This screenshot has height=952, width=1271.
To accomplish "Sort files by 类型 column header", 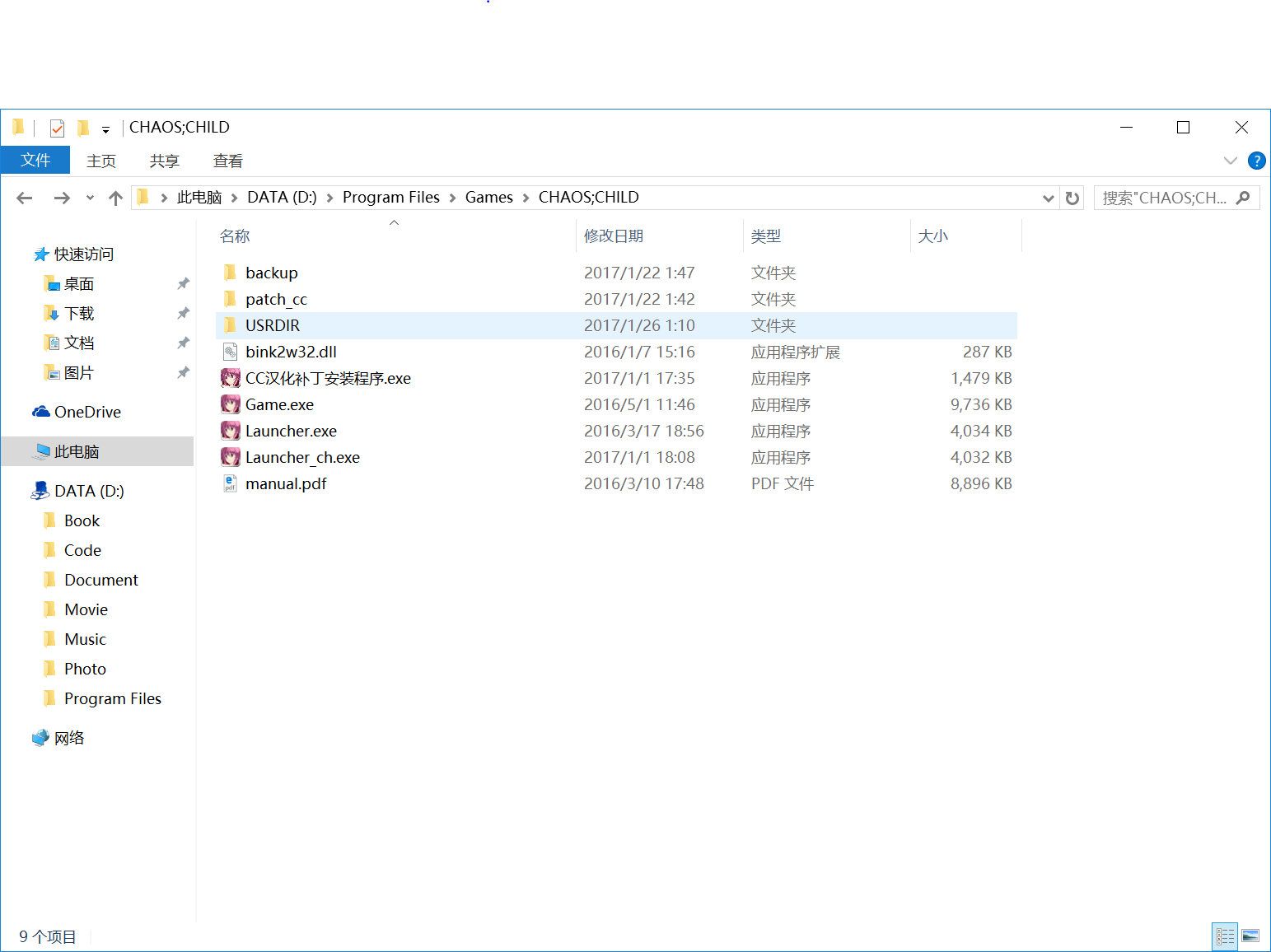I will 766,236.
